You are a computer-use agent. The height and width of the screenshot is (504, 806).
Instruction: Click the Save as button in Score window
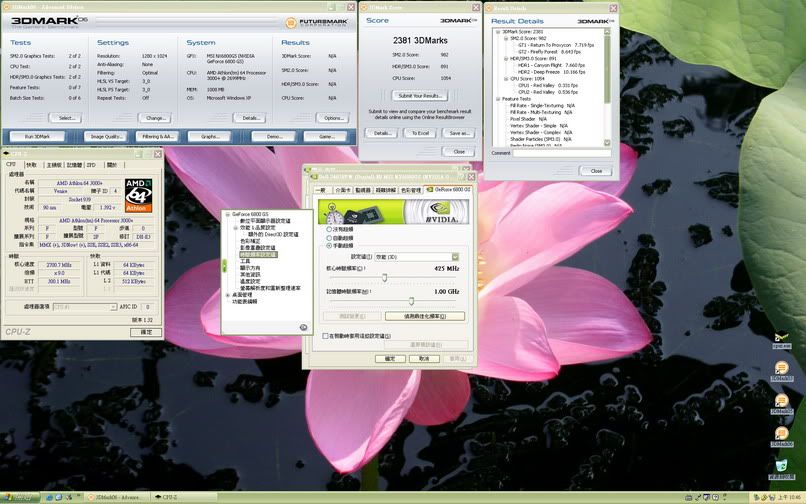pyautogui.click(x=459, y=133)
